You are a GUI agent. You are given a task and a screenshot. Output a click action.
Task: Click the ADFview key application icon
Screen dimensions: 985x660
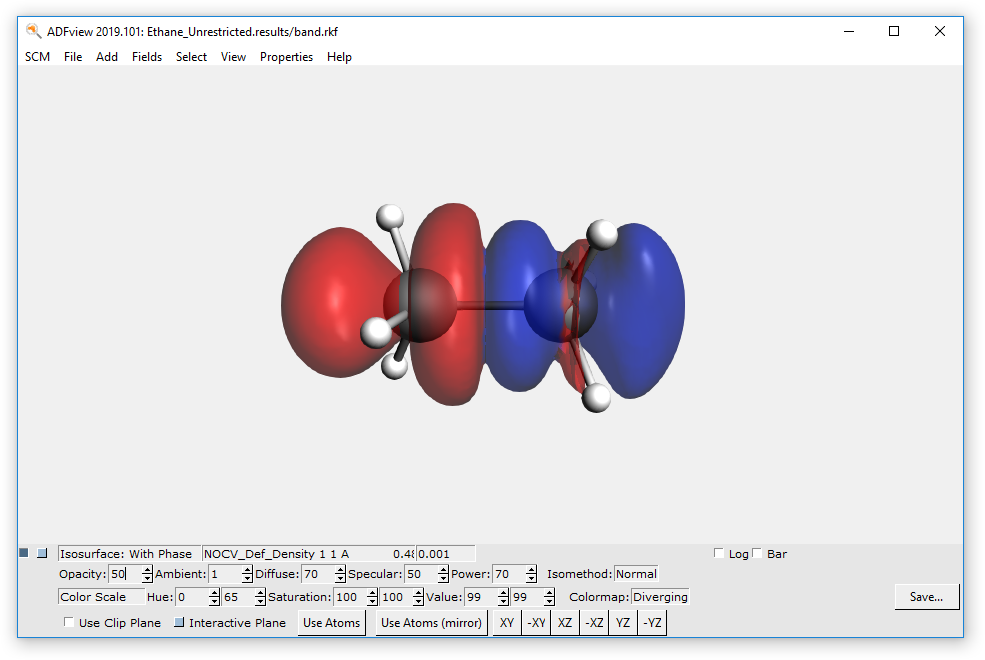(33, 31)
